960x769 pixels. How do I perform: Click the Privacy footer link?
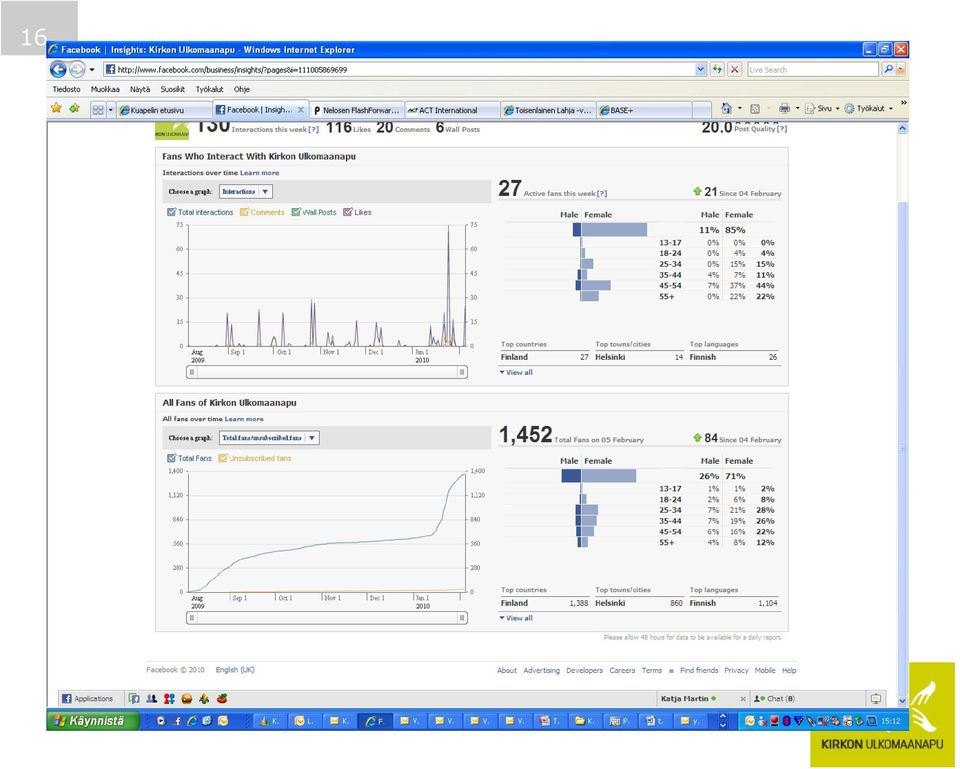737,671
